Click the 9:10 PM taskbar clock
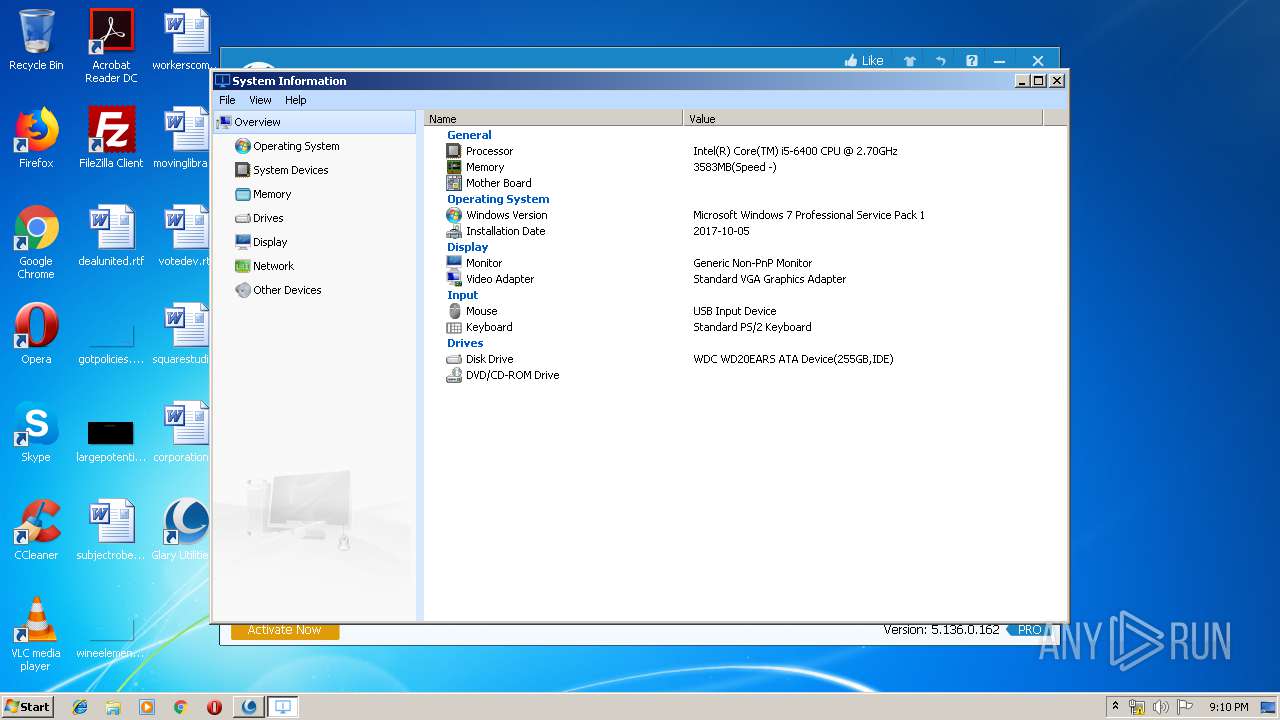 (x=1228, y=707)
